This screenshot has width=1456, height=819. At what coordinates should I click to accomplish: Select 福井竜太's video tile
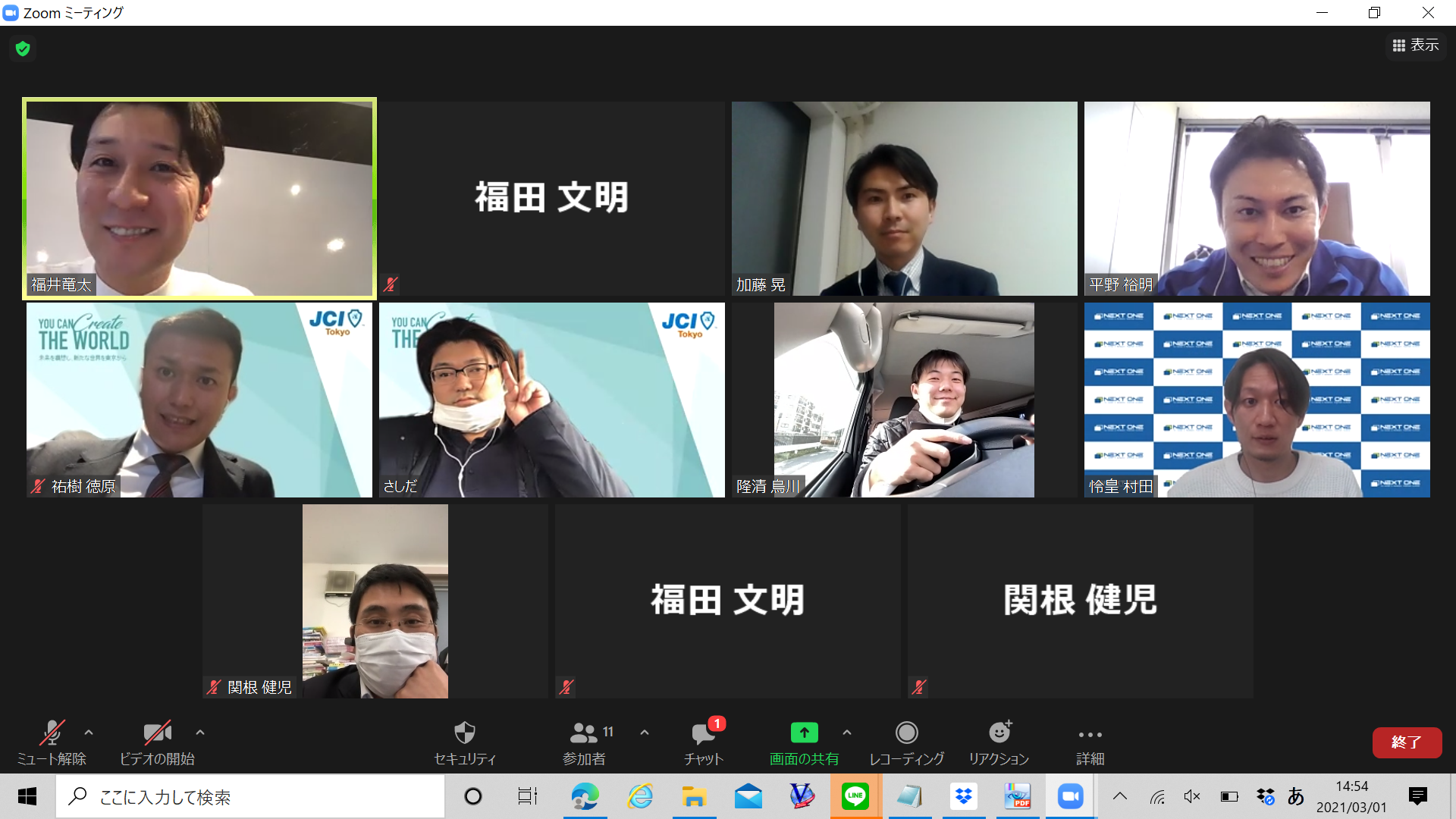(x=199, y=199)
